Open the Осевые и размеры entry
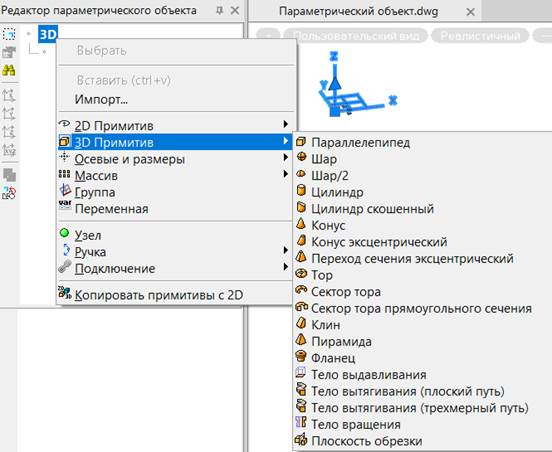552x452 pixels. pyautogui.click(x=175, y=159)
